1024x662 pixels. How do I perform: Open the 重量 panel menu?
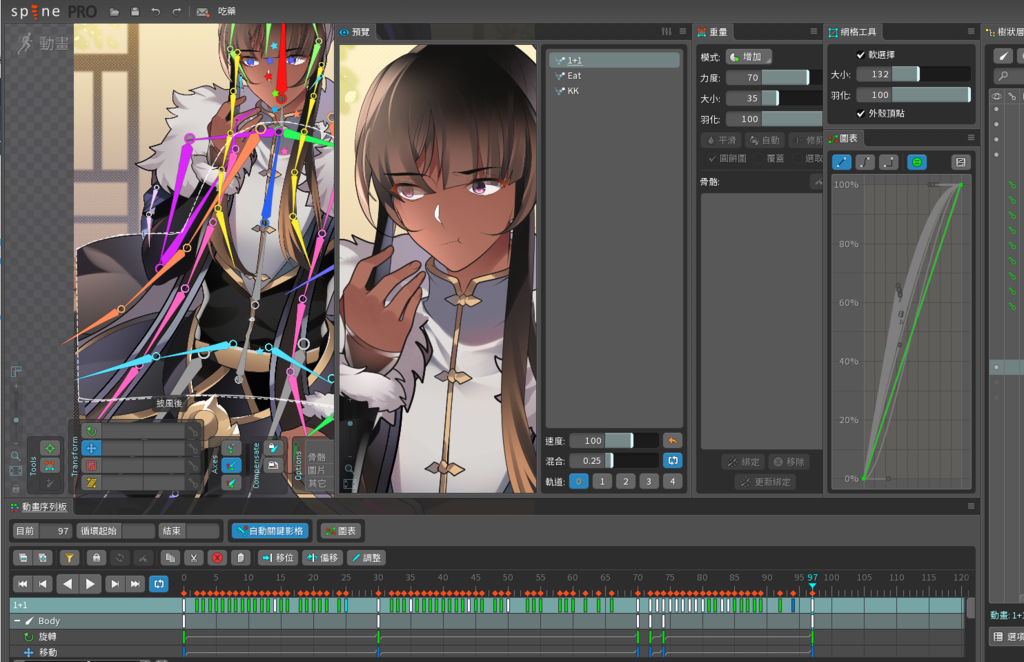813,31
